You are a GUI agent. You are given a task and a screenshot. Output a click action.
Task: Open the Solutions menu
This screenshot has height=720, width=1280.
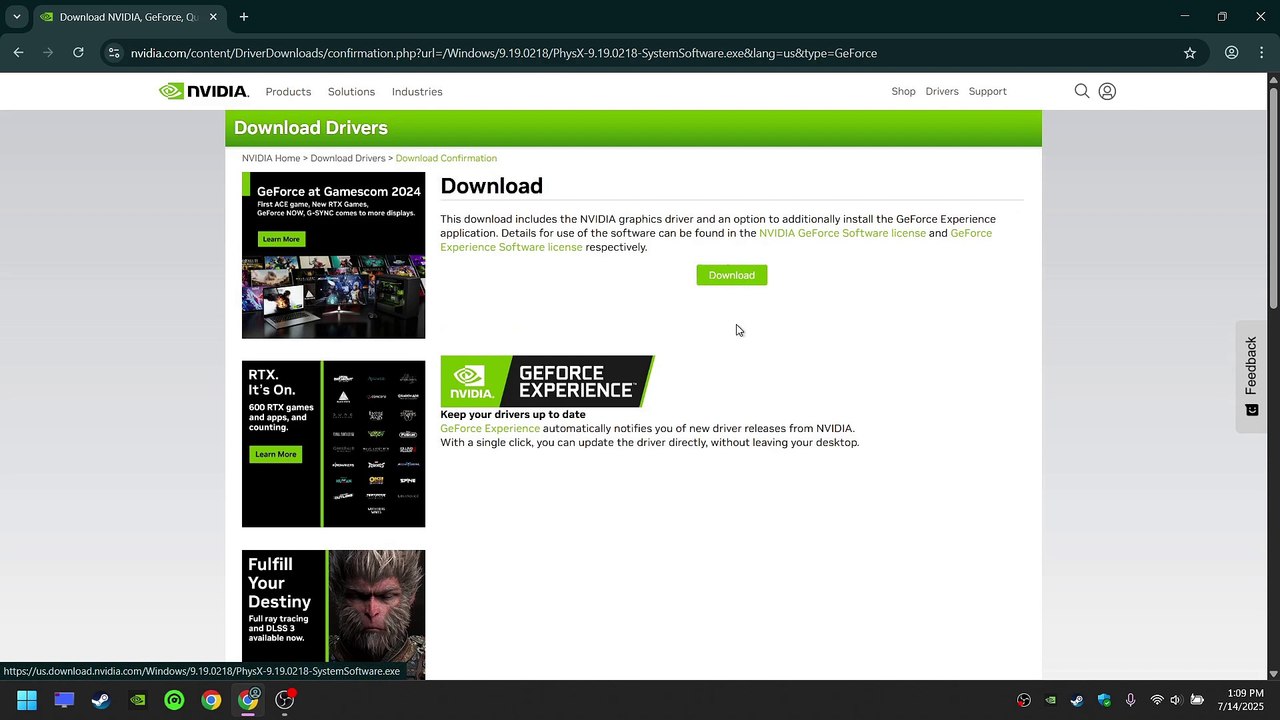tap(351, 91)
